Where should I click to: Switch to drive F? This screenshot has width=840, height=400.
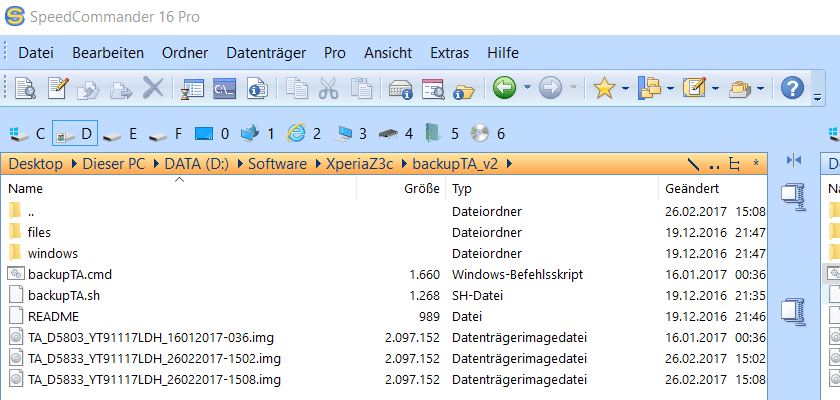click(166, 133)
